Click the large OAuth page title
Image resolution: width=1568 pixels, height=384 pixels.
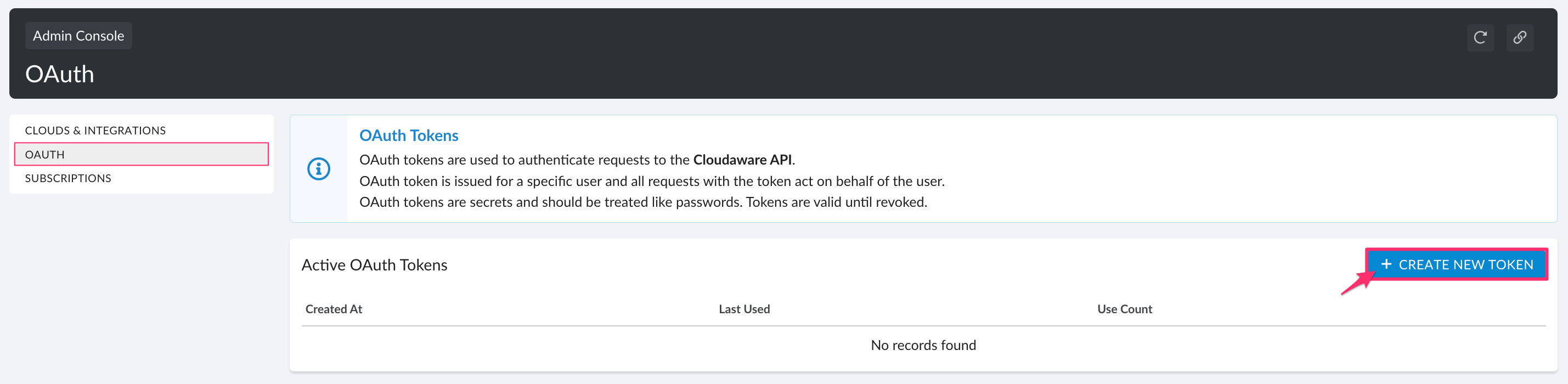pyautogui.click(x=59, y=74)
